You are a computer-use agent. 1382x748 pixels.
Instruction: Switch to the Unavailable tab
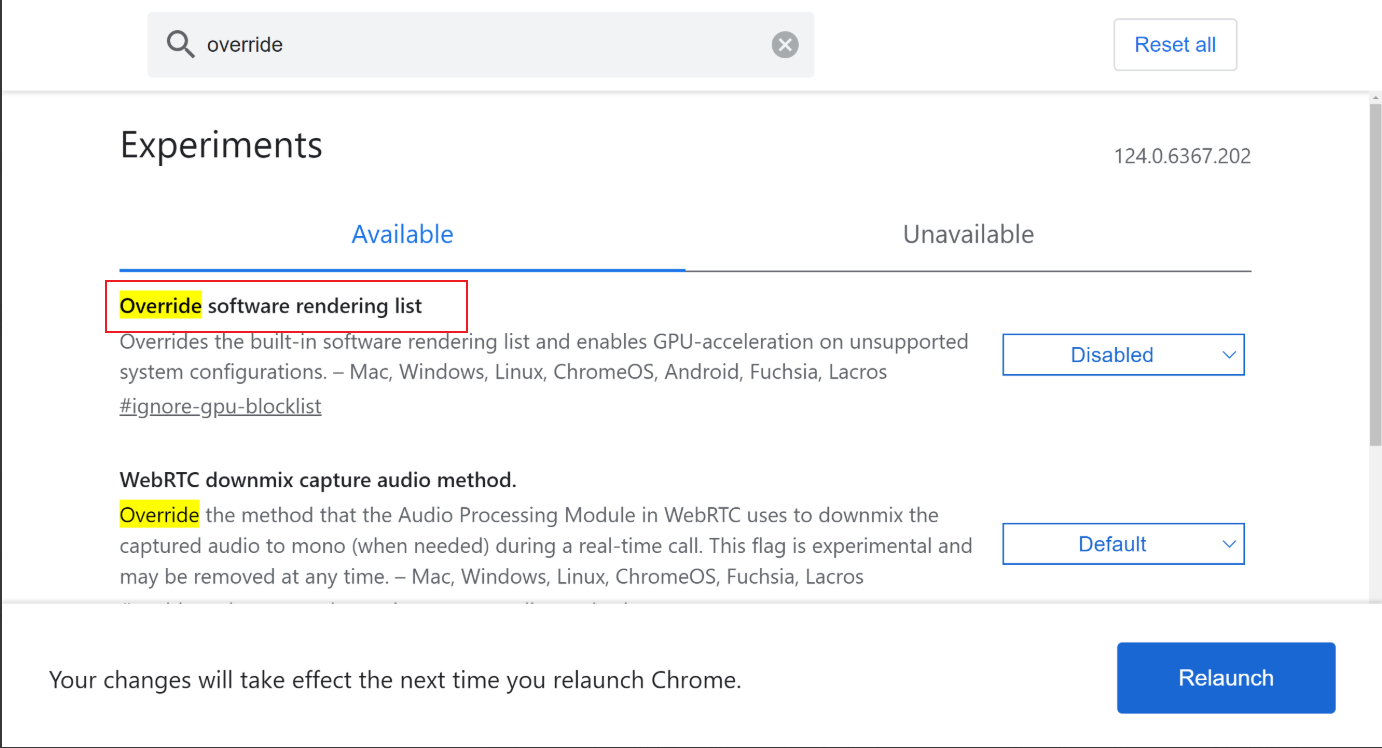(967, 234)
